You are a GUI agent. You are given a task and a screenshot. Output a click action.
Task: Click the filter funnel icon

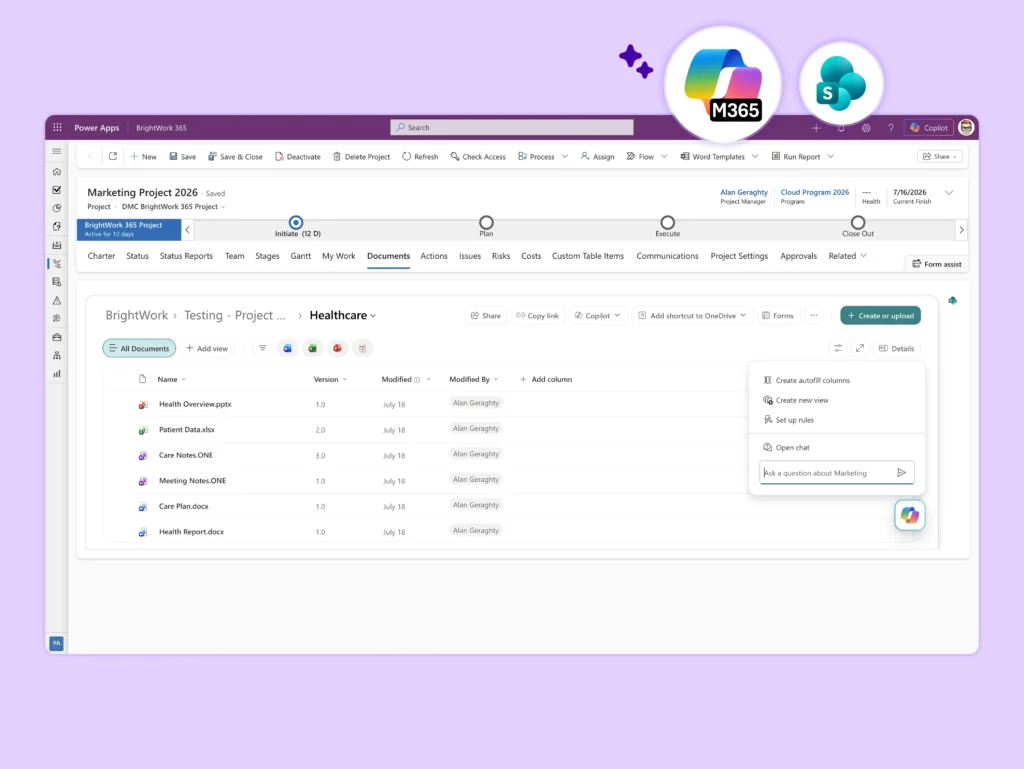point(263,349)
